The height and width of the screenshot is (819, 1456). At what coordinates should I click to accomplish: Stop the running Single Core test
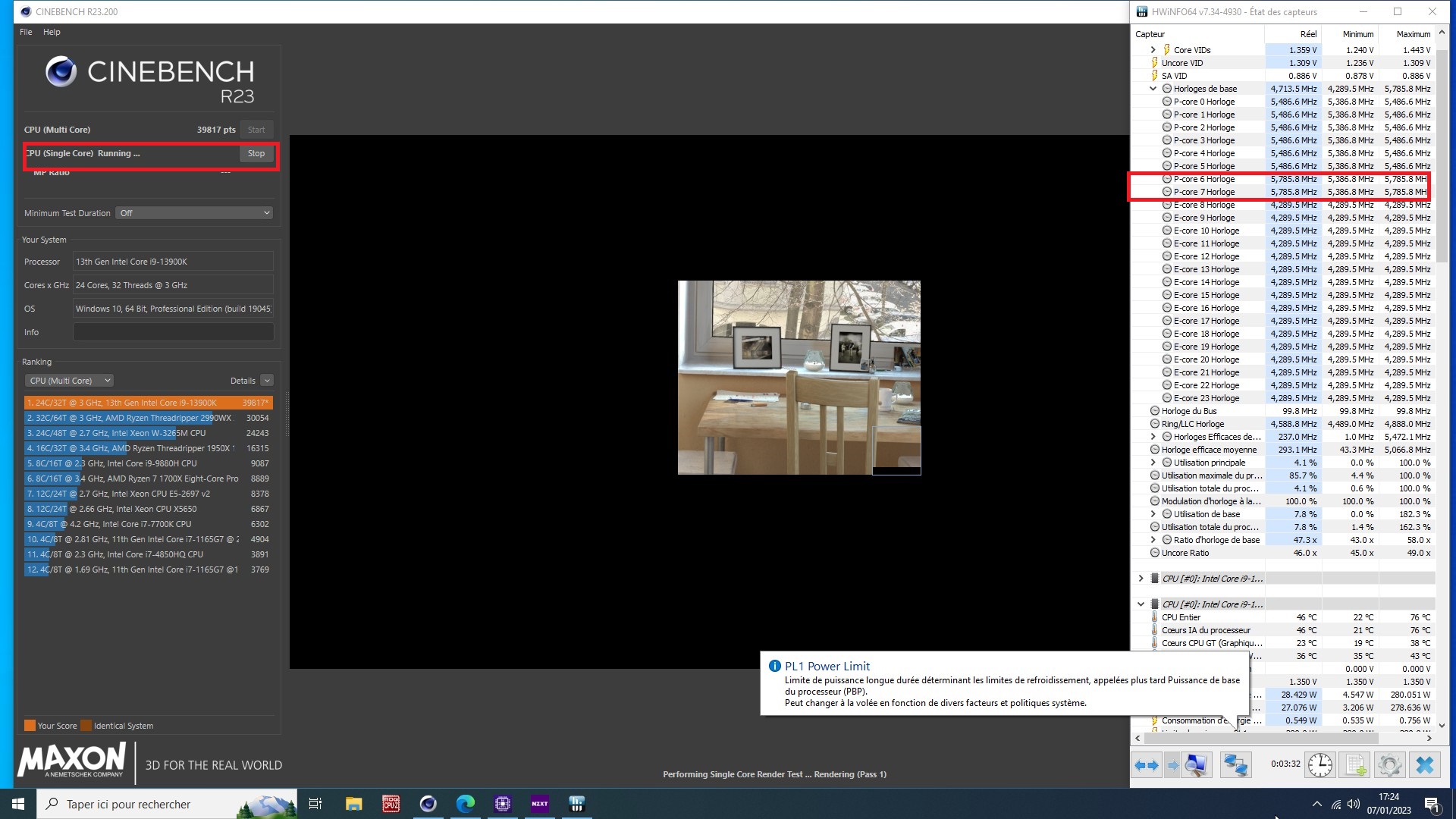256,153
